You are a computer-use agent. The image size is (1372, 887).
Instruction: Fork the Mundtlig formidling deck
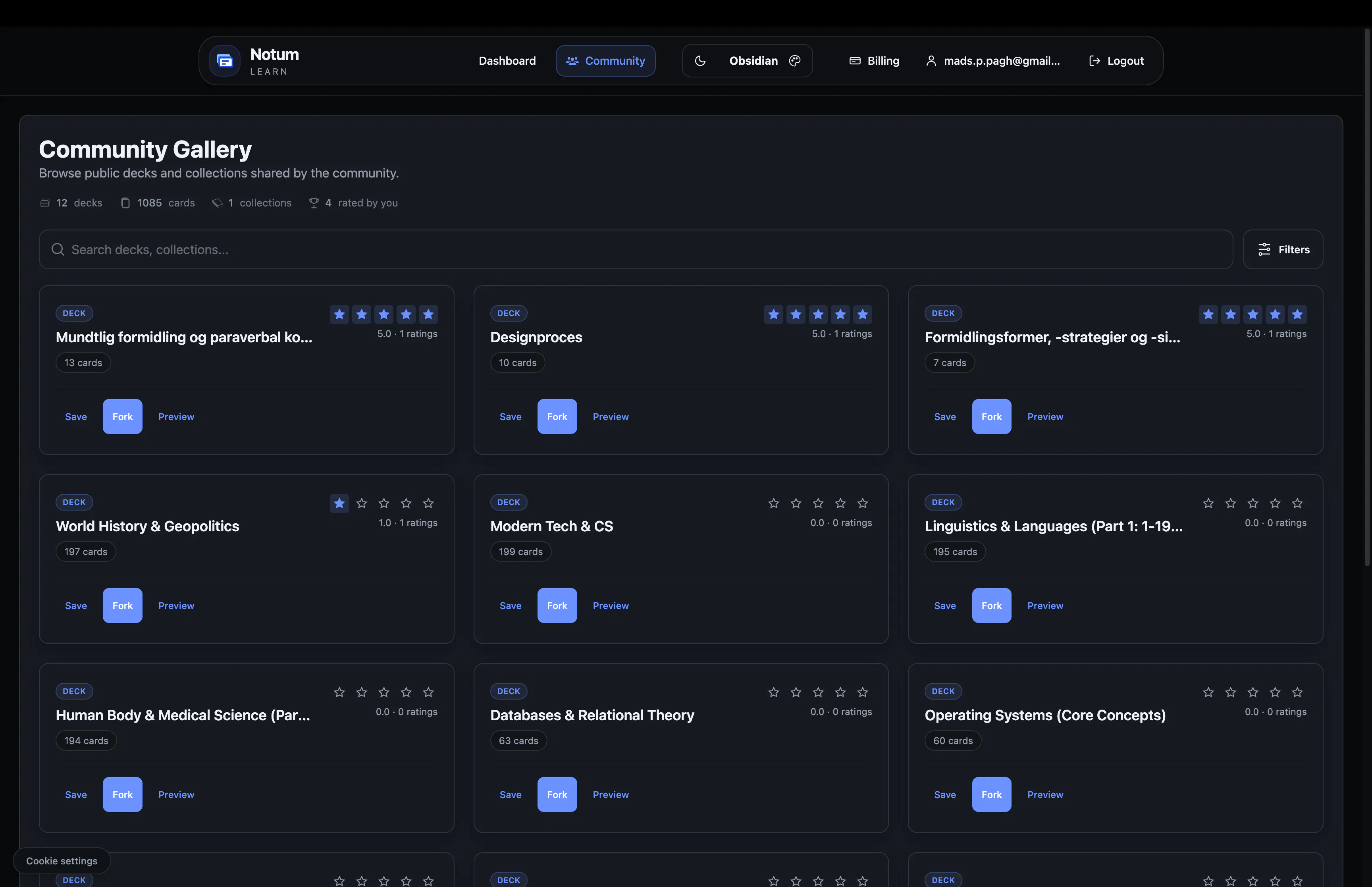(123, 417)
